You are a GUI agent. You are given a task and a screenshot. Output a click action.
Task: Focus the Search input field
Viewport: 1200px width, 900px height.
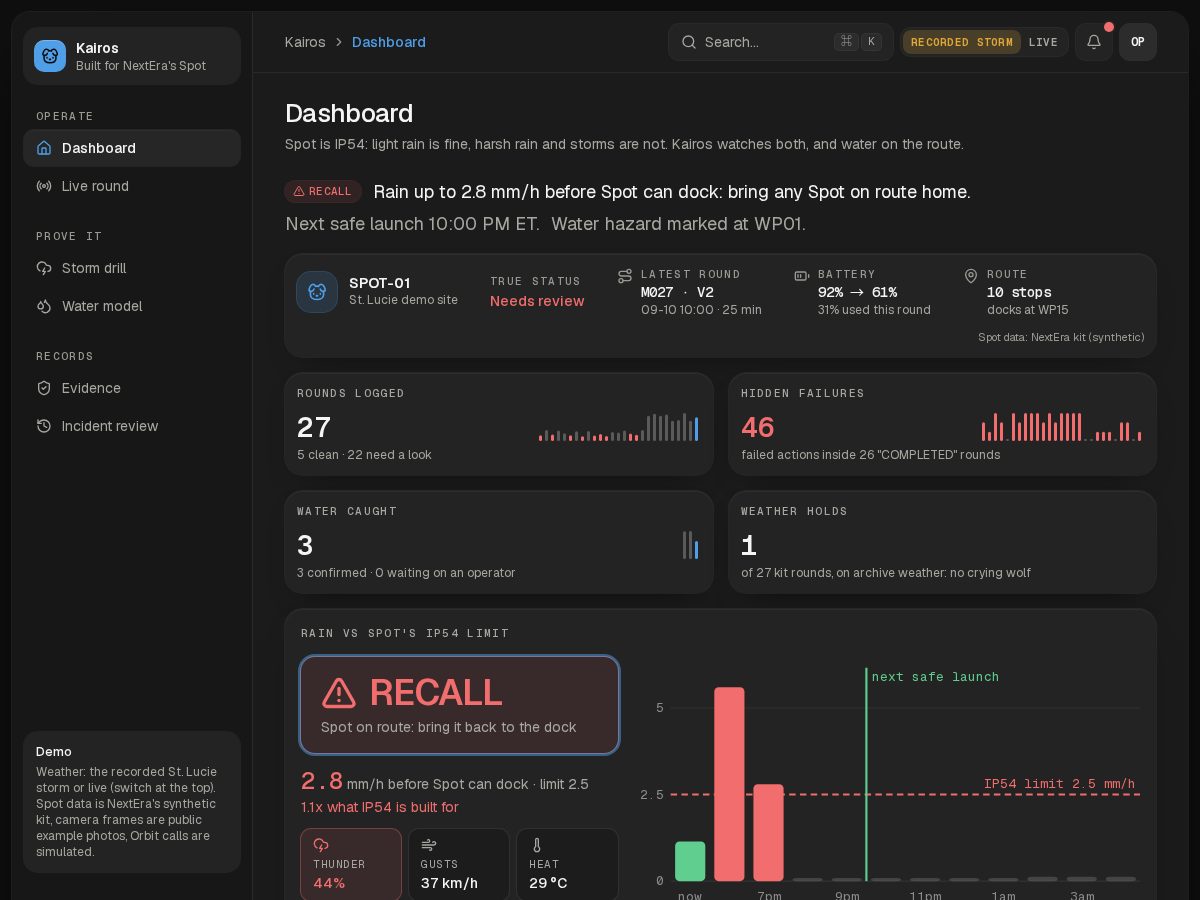coord(780,42)
